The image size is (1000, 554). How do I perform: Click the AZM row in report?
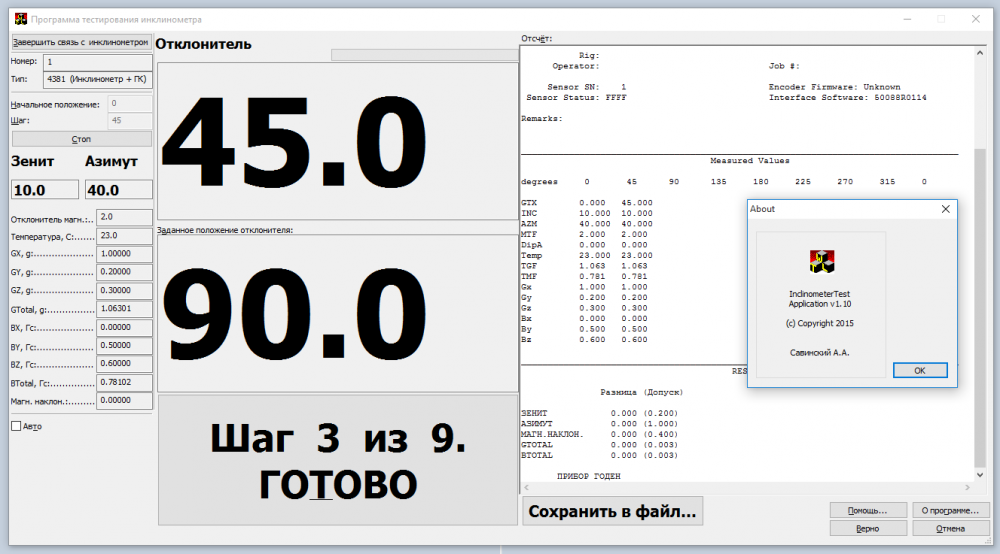coord(587,224)
